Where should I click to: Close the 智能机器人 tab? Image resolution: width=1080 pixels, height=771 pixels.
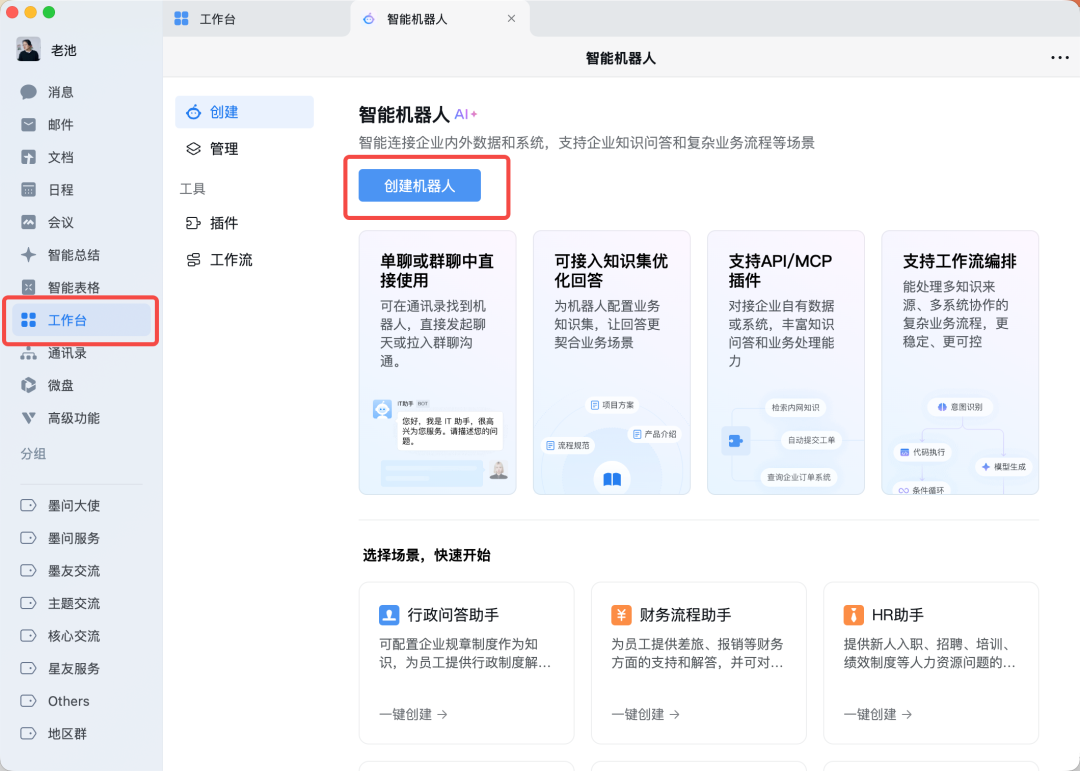511,19
